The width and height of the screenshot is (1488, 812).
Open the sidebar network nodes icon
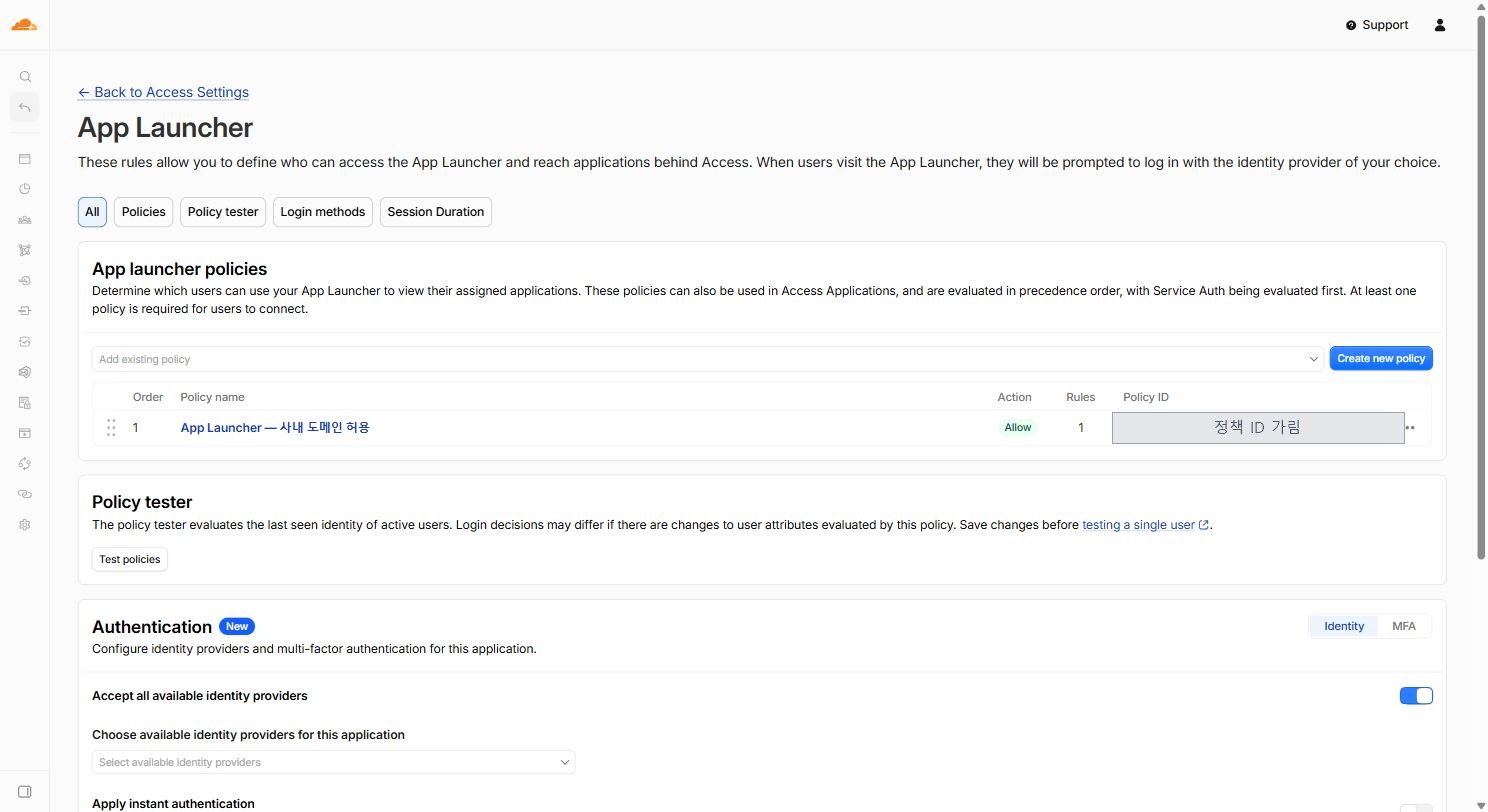pyautogui.click(x=25, y=250)
